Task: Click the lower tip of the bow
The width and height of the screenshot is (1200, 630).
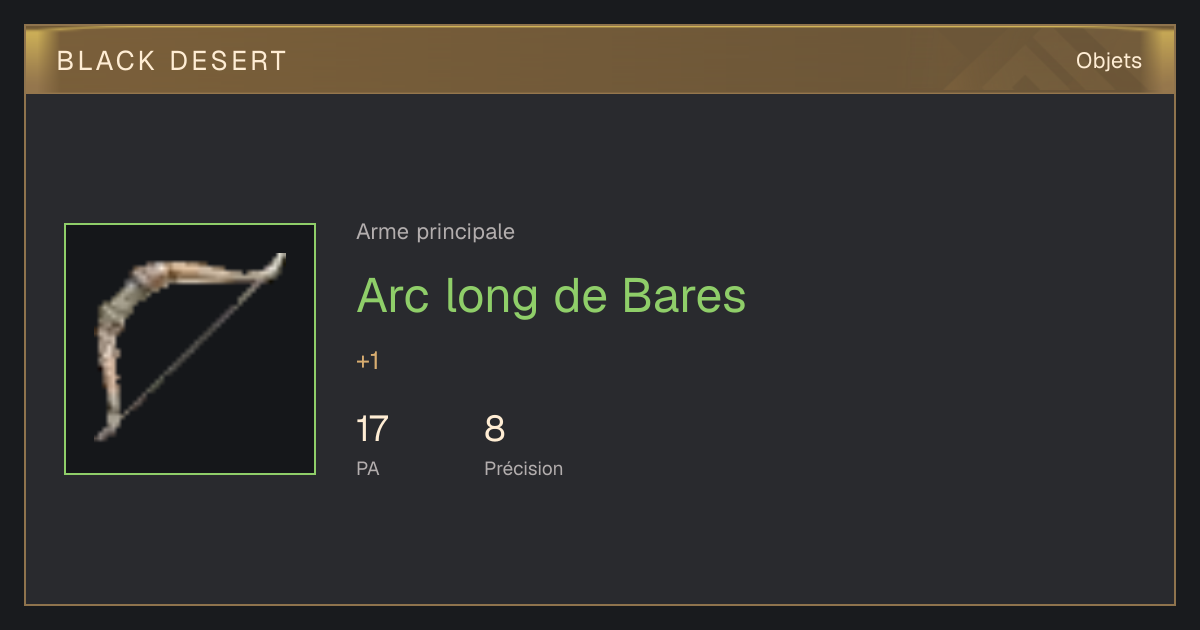Action: click(x=103, y=430)
